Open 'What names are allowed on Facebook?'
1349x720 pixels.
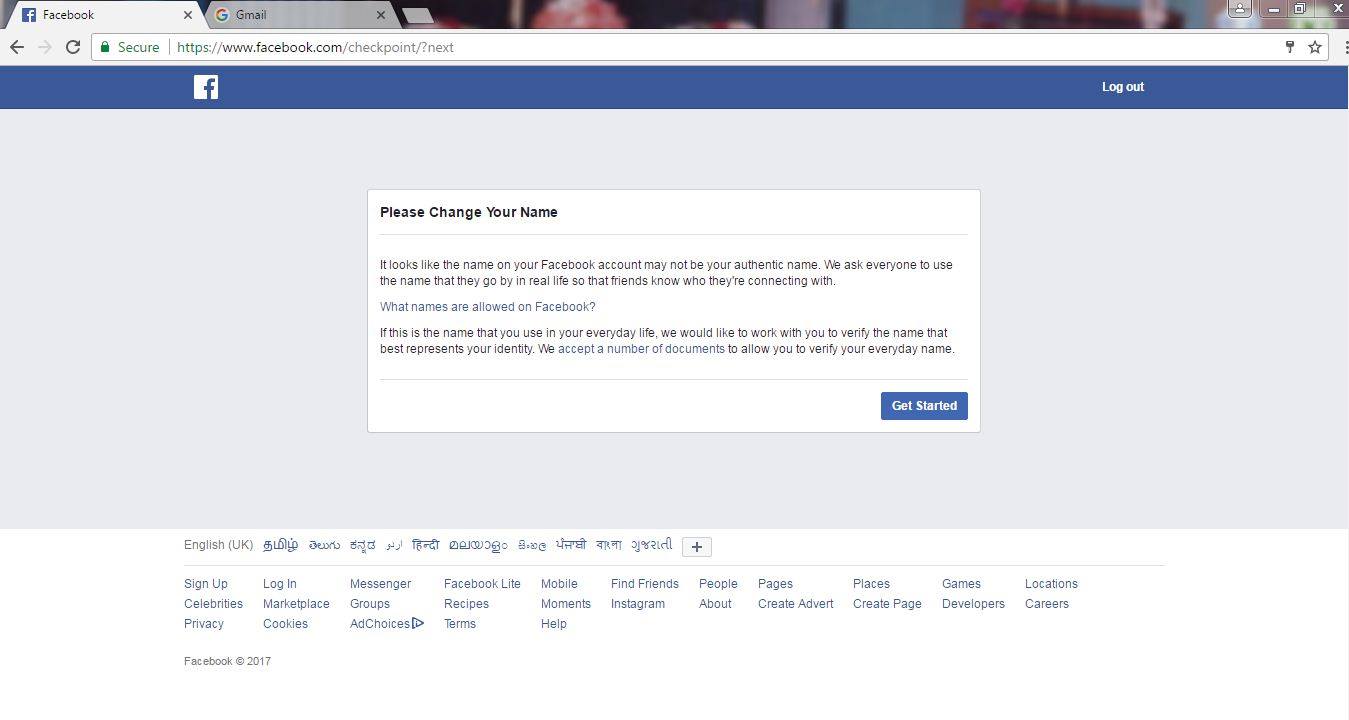488,307
